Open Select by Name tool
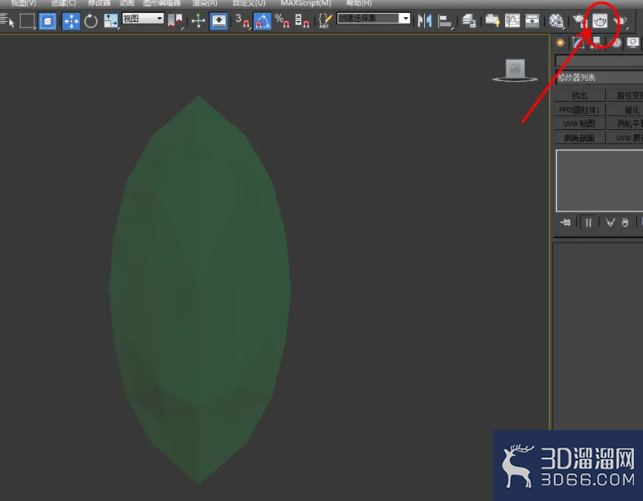 pos(7,20)
